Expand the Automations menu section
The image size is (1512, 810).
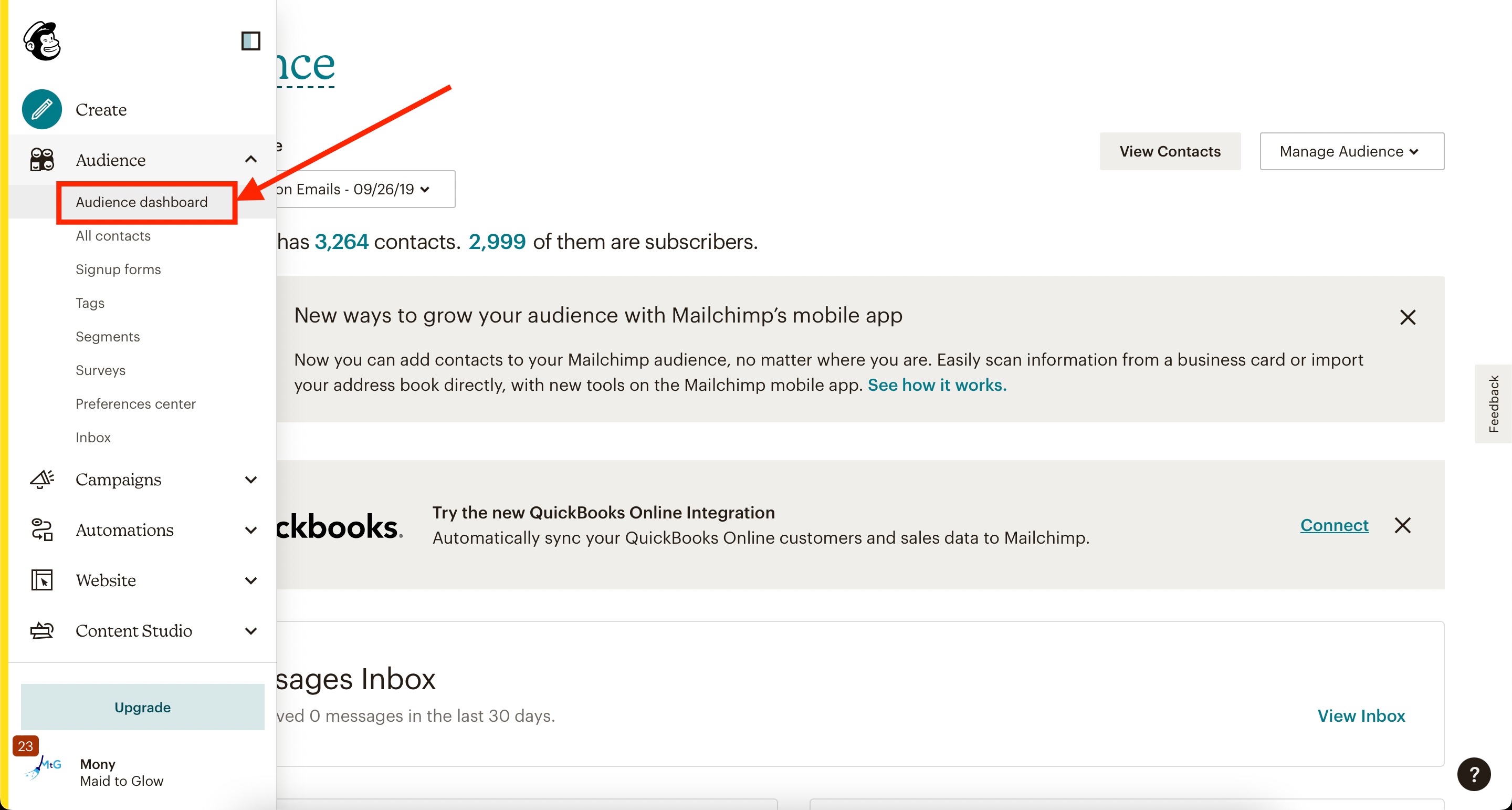250,531
